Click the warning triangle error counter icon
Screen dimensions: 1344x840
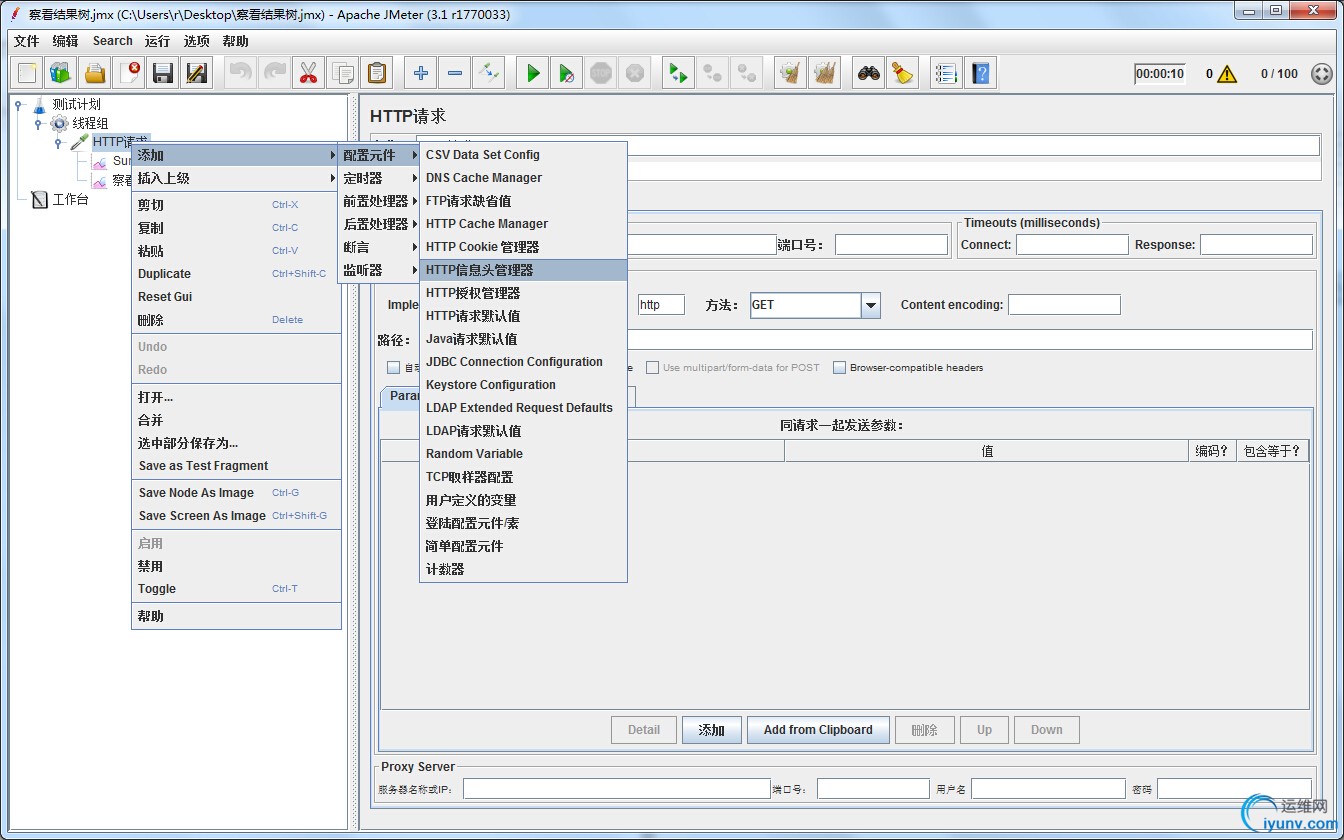1227,74
